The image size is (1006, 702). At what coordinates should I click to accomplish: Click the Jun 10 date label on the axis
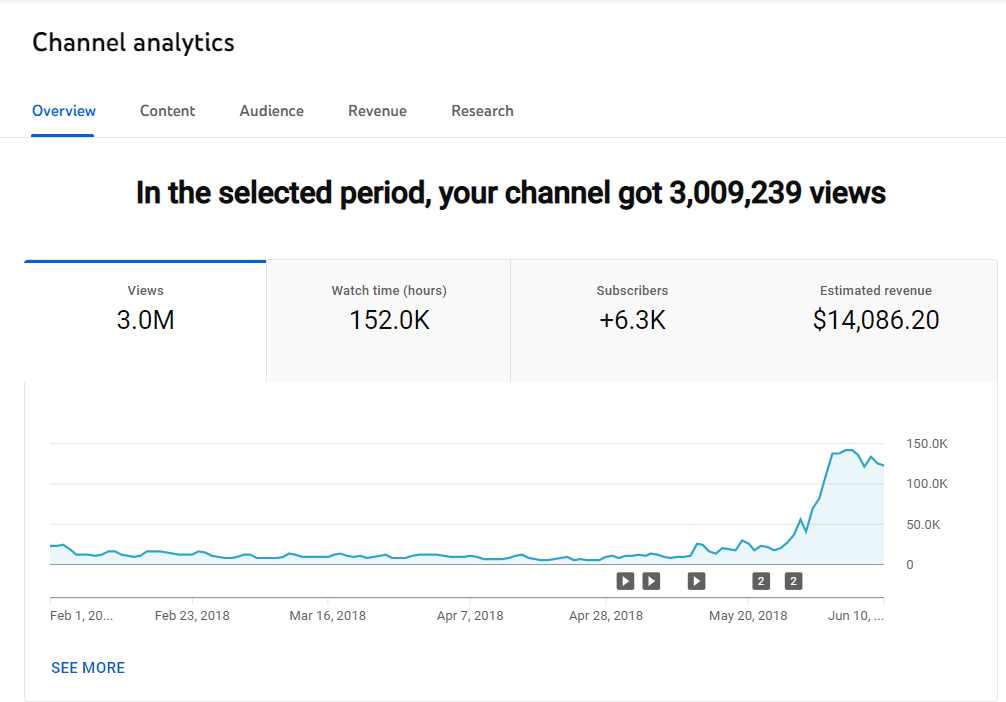click(855, 615)
